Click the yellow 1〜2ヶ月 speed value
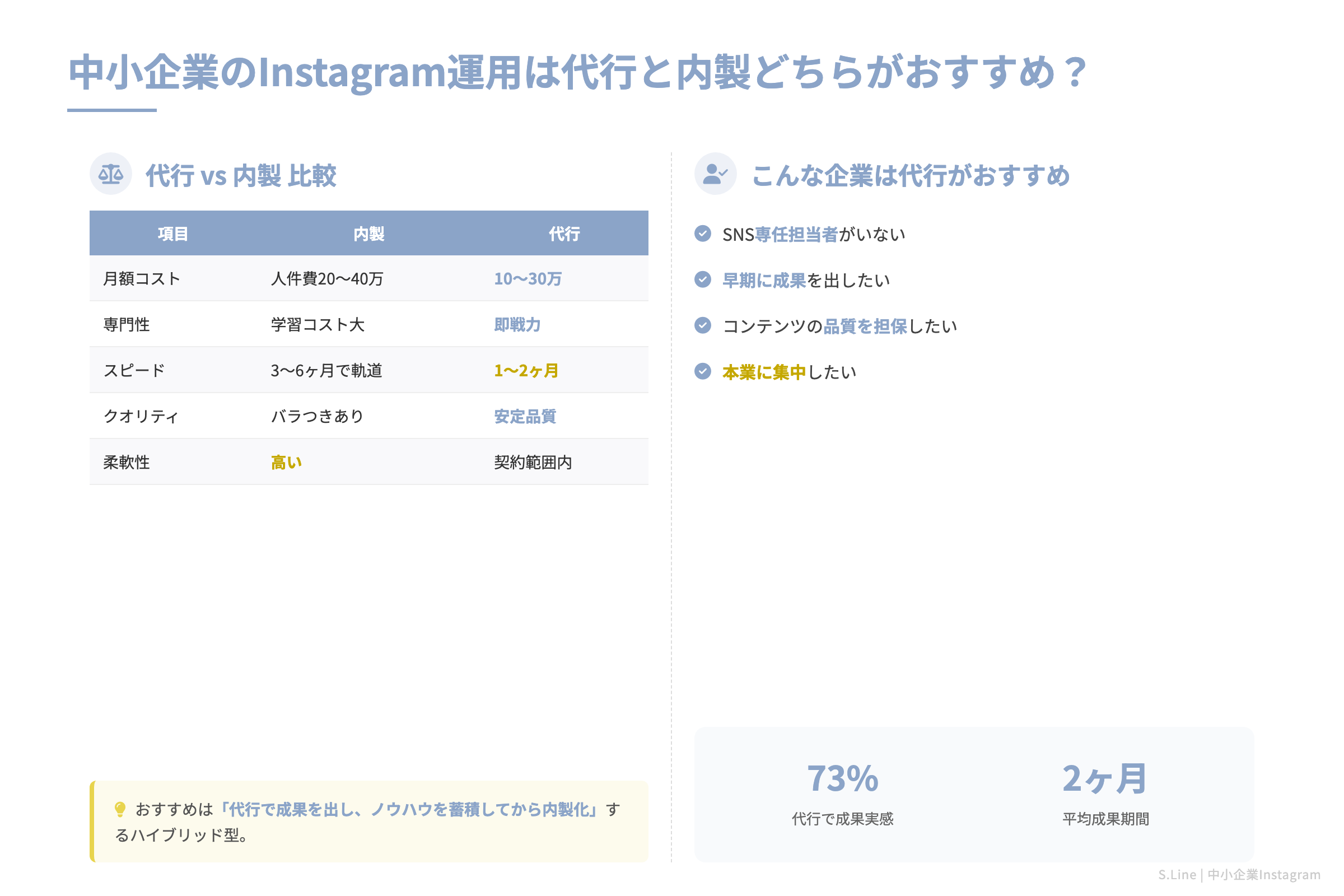This screenshot has height=896, width=1344. (x=526, y=370)
